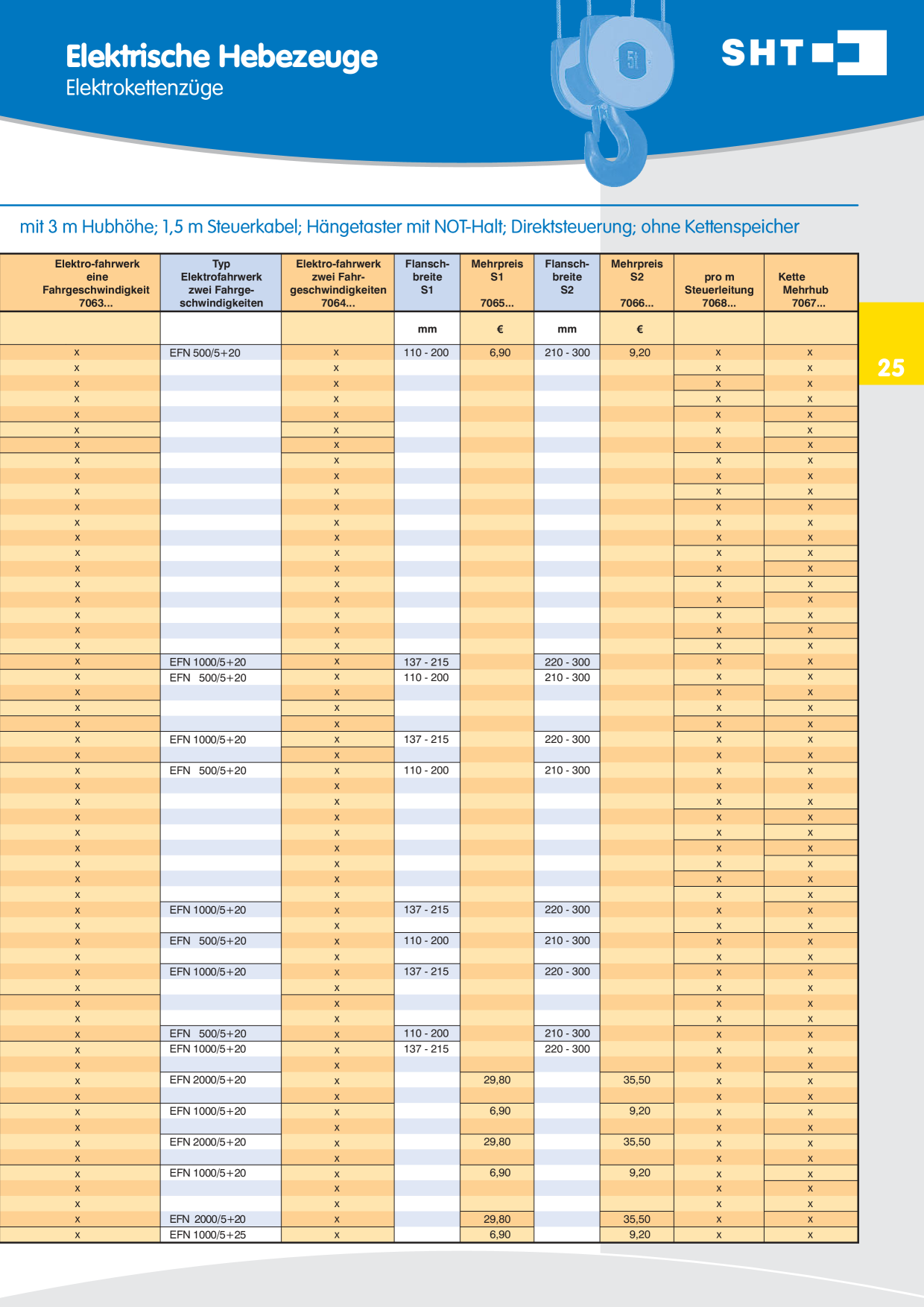The width and height of the screenshot is (924, 1307).
Task: Click the "Kette Mehrhub 7067..." column header
Action: pos(811,283)
